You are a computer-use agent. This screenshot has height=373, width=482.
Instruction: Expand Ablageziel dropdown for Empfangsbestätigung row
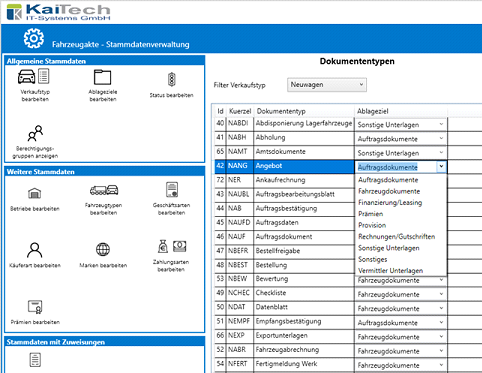click(441, 322)
